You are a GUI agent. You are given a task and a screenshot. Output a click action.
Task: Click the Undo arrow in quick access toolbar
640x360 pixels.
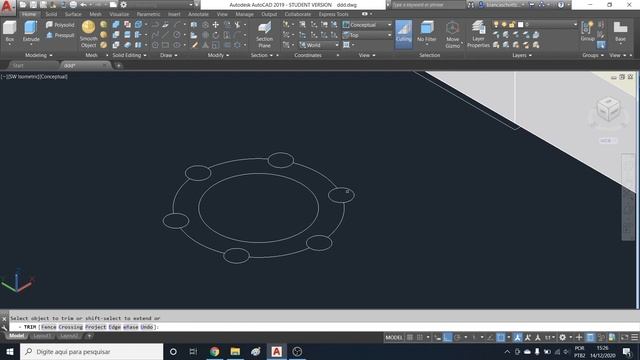(83, 5)
